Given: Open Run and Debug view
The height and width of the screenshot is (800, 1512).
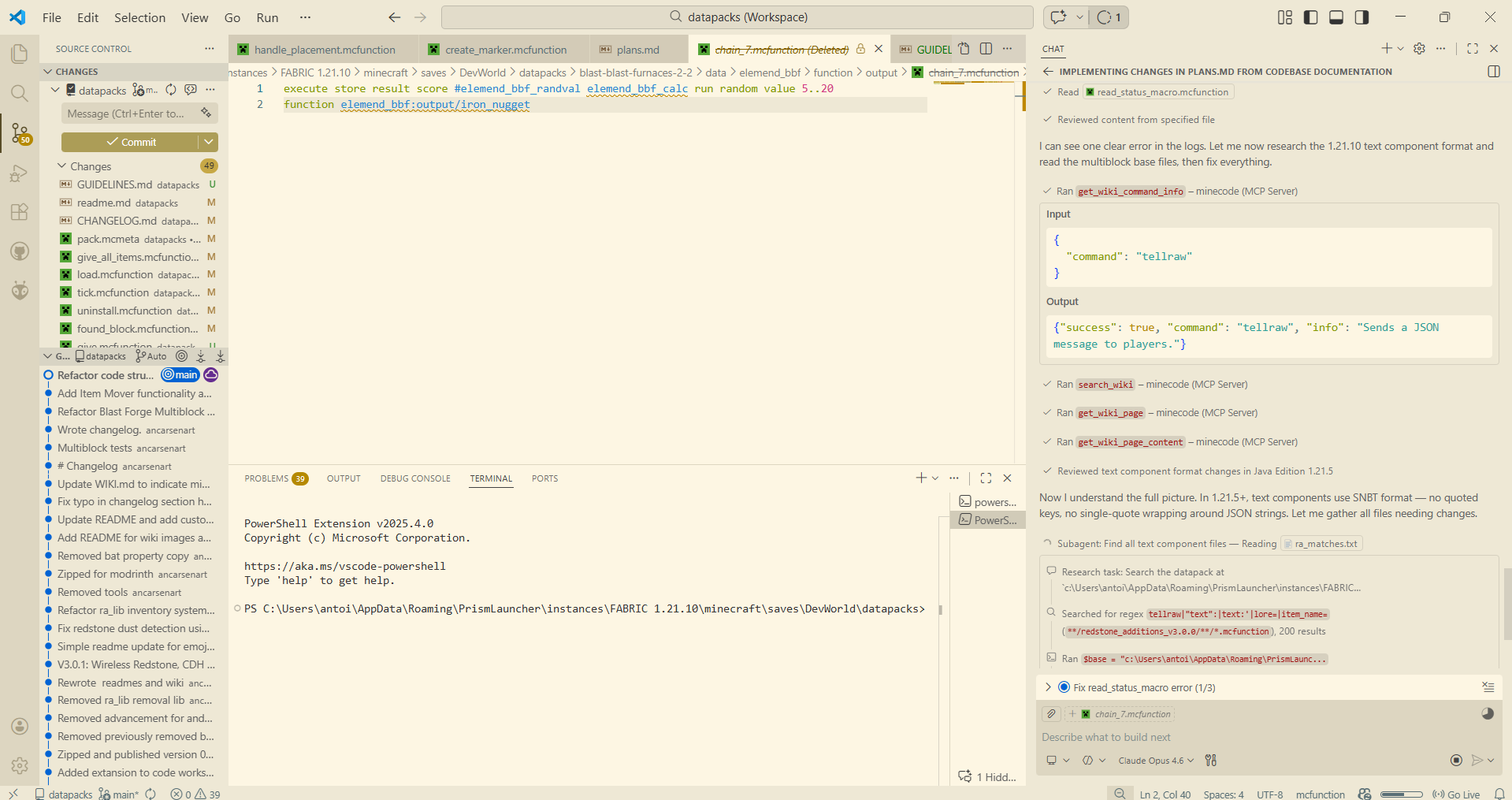Looking at the screenshot, I should (20, 173).
